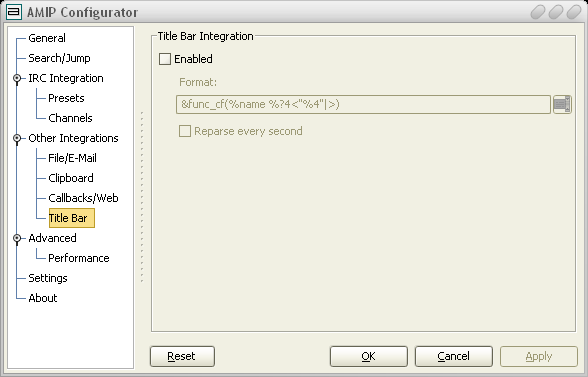Open the format template picker icon

(562, 104)
